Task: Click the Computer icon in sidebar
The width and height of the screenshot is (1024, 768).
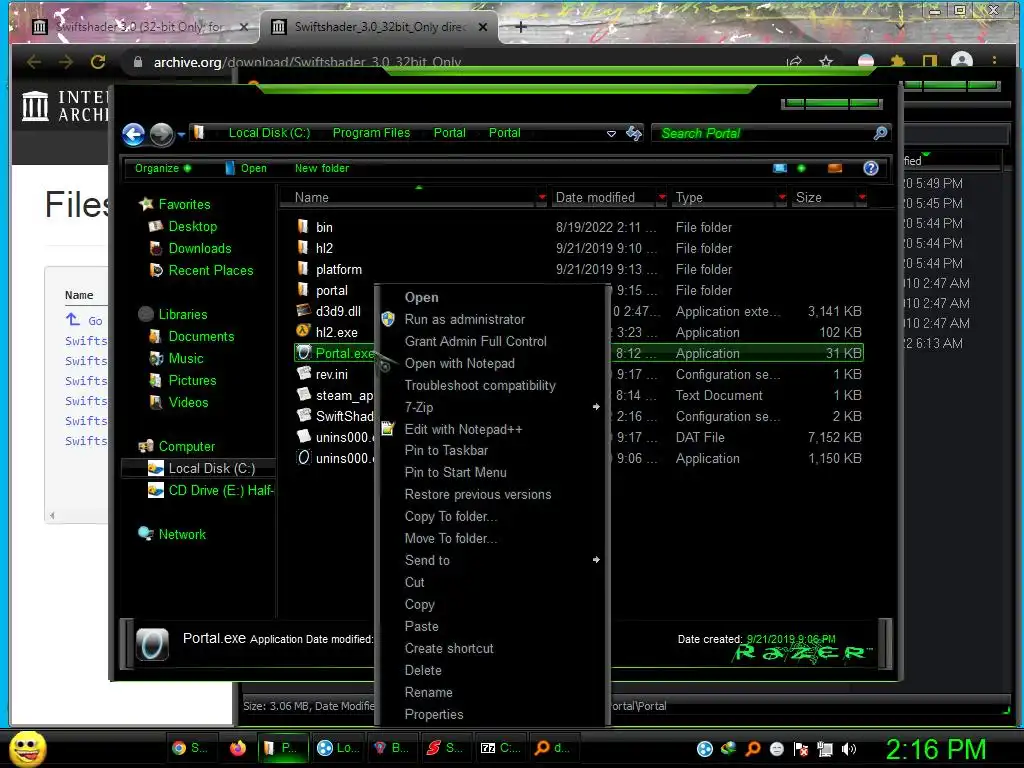Action: [146, 447]
